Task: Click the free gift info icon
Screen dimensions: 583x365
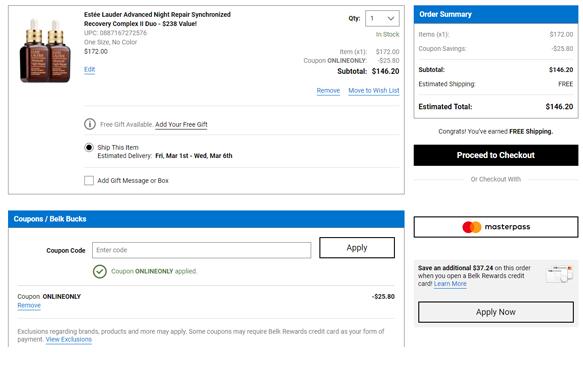Action: pyautogui.click(x=90, y=124)
